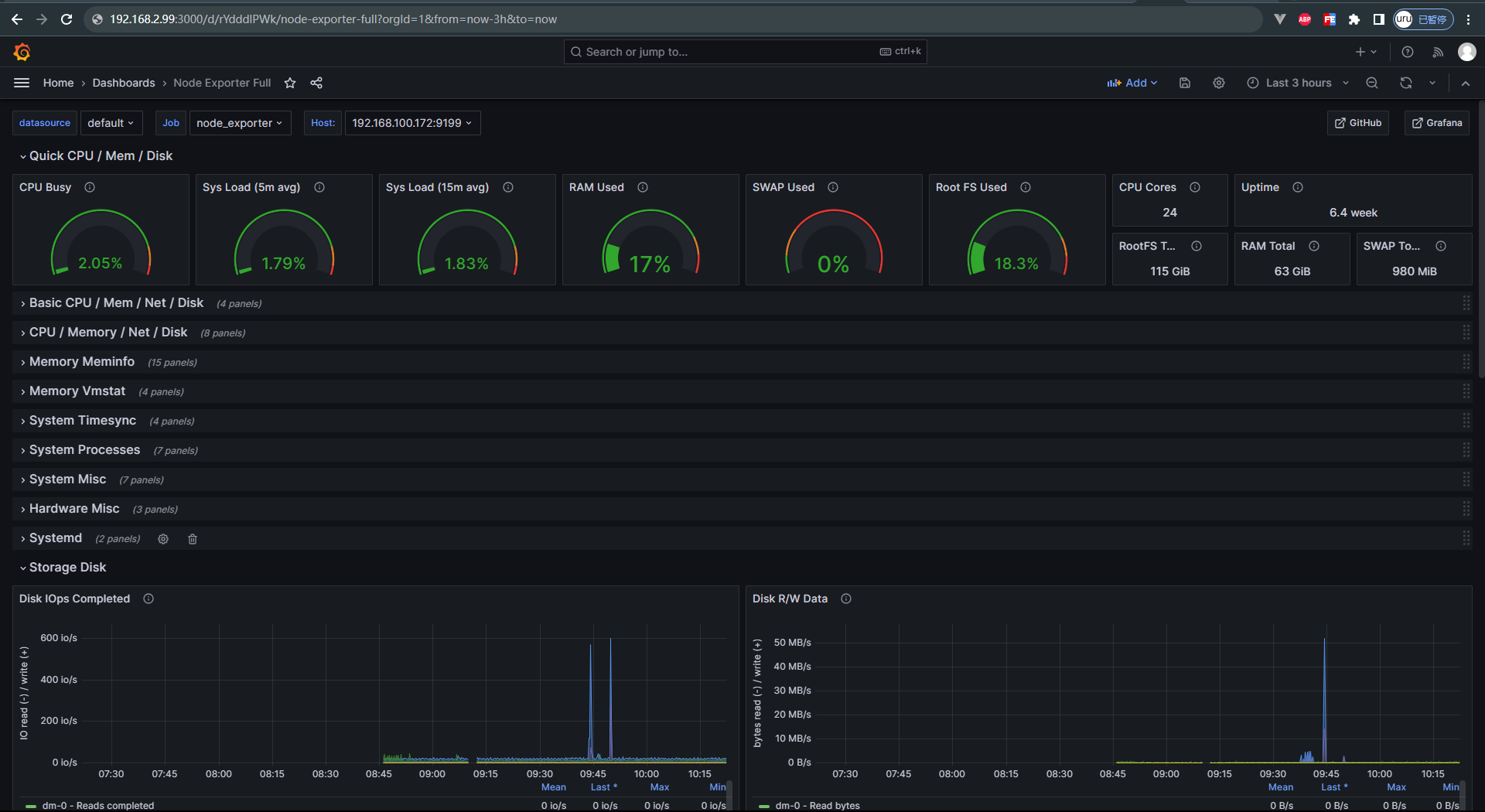Open the Grafana external link
The image size is (1485, 812).
tap(1437, 123)
